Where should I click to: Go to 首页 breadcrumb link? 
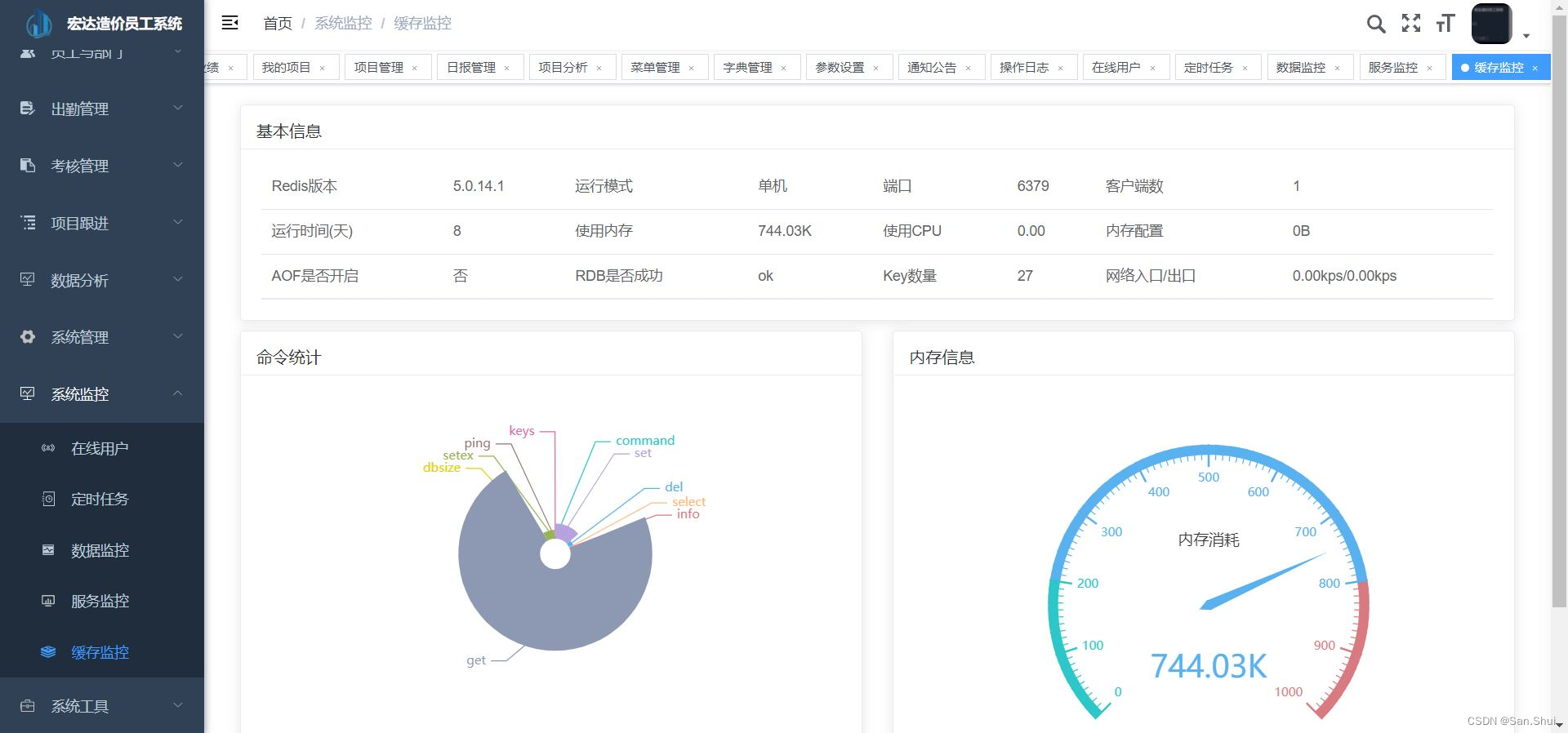coord(278,24)
